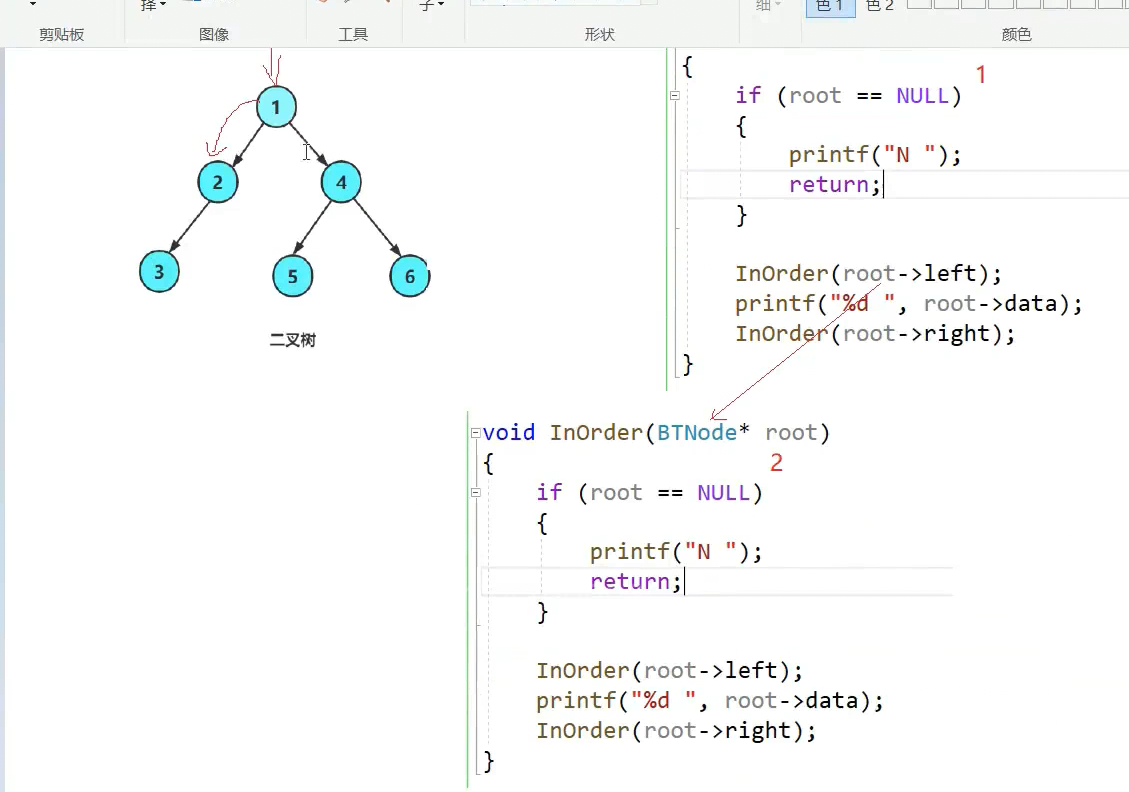Click tree node 3 on the canvas

click(x=159, y=271)
